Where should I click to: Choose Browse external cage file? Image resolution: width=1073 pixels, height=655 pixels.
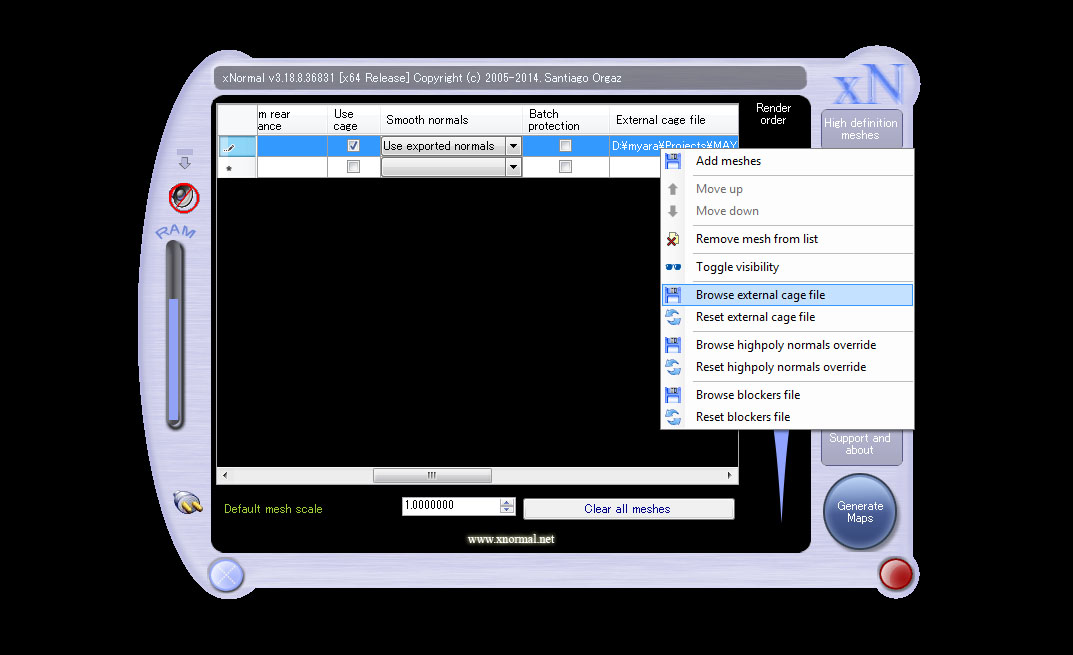pos(787,295)
